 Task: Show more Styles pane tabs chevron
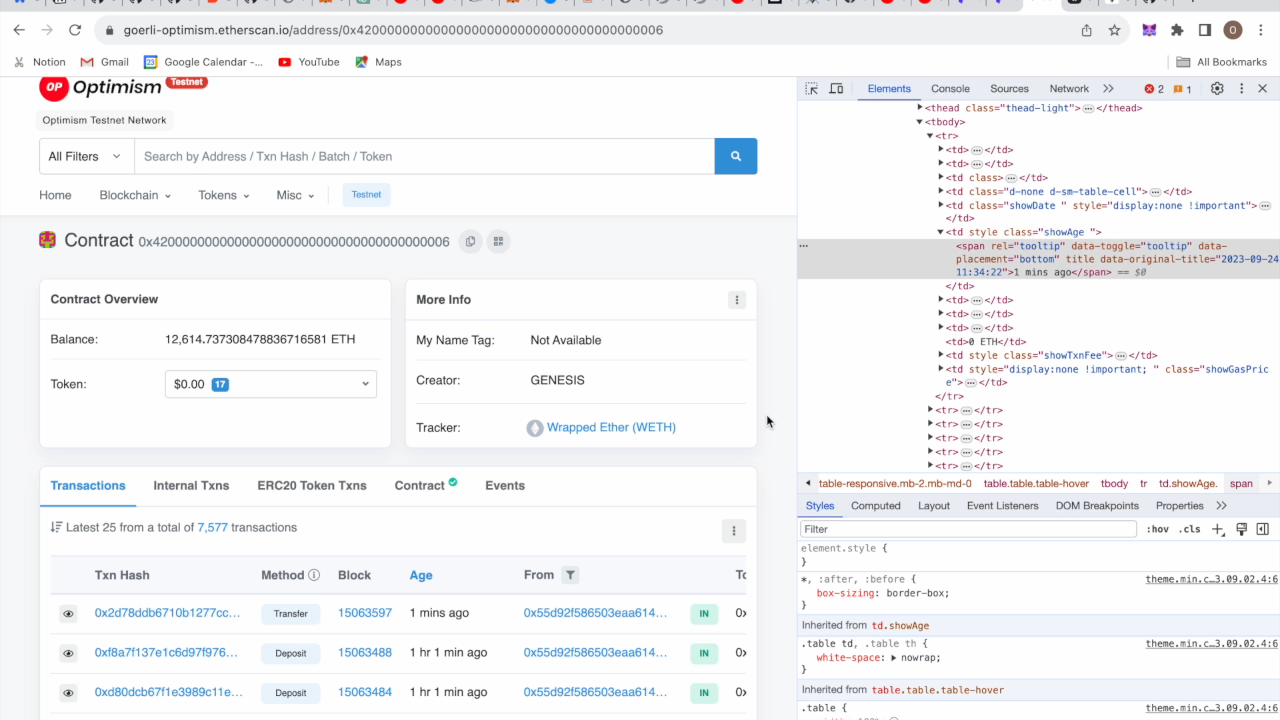(1221, 505)
